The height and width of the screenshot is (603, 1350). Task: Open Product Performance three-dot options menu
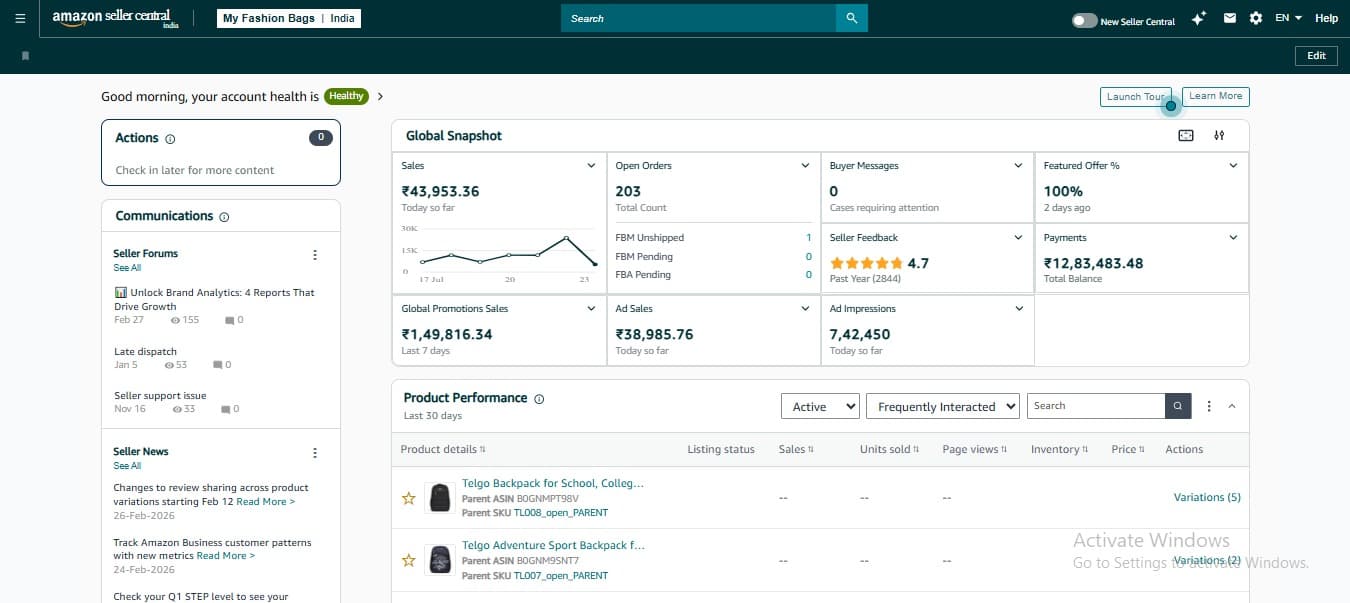pos(1209,406)
